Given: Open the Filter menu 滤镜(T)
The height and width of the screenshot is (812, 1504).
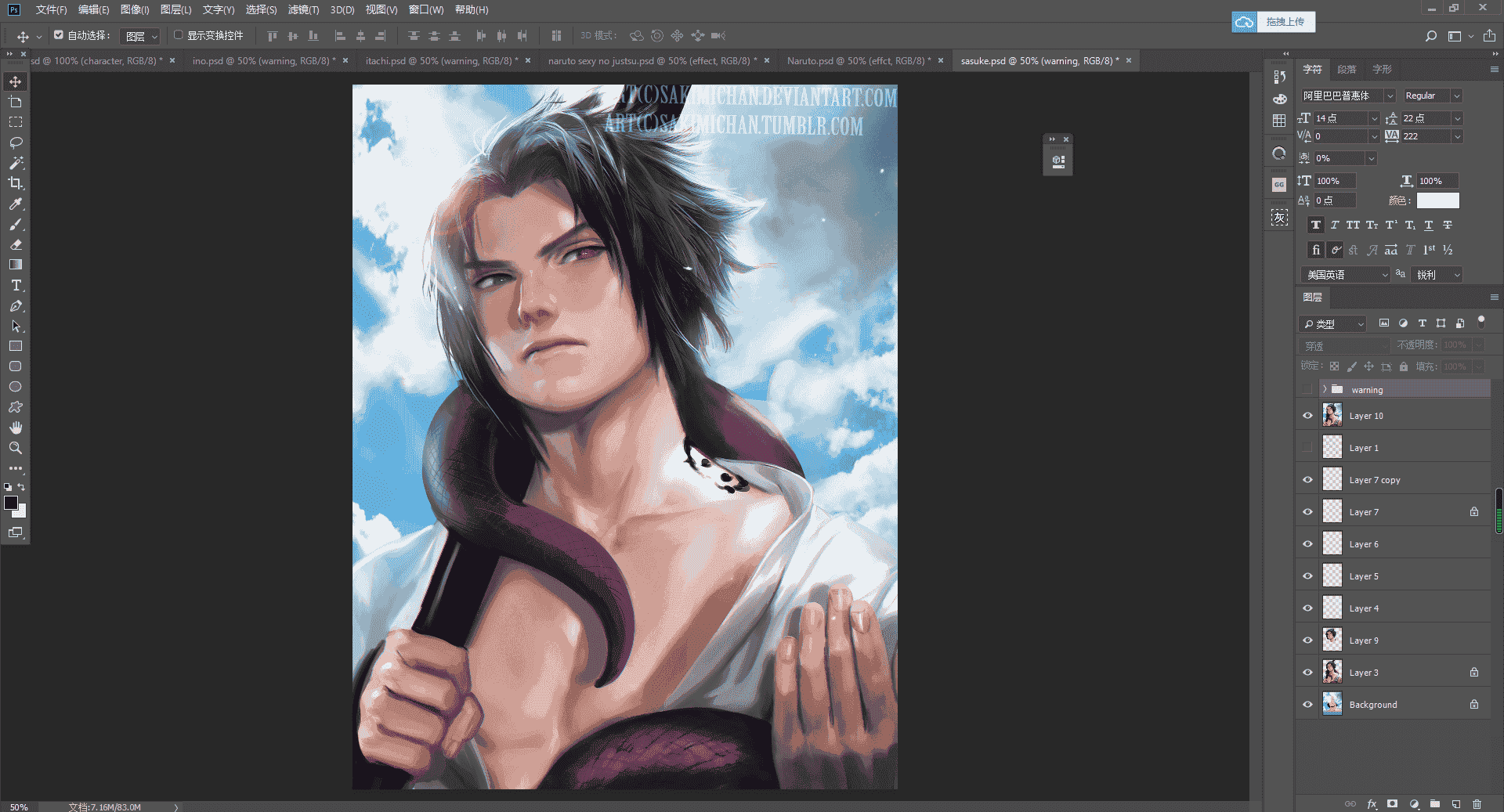Looking at the screenshot, I should click(303, 9).
